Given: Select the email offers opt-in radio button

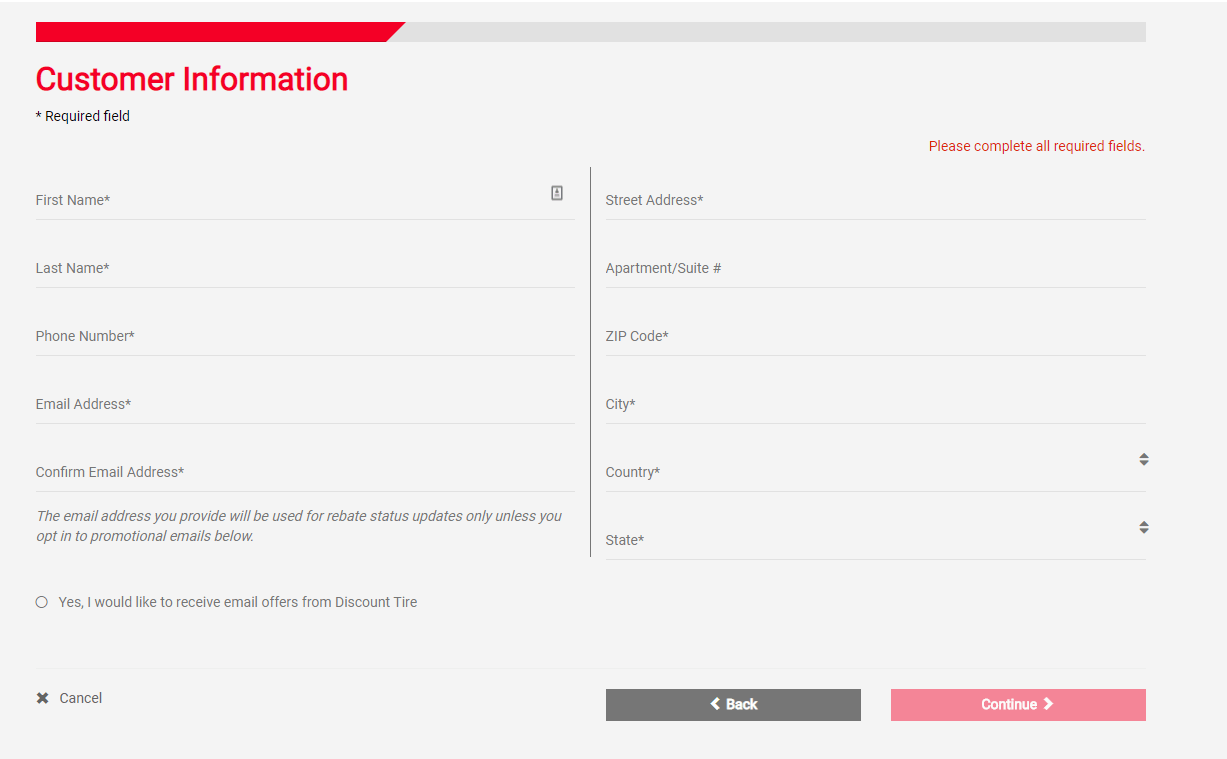Looking at the screenshot, I should click(41, 602).
